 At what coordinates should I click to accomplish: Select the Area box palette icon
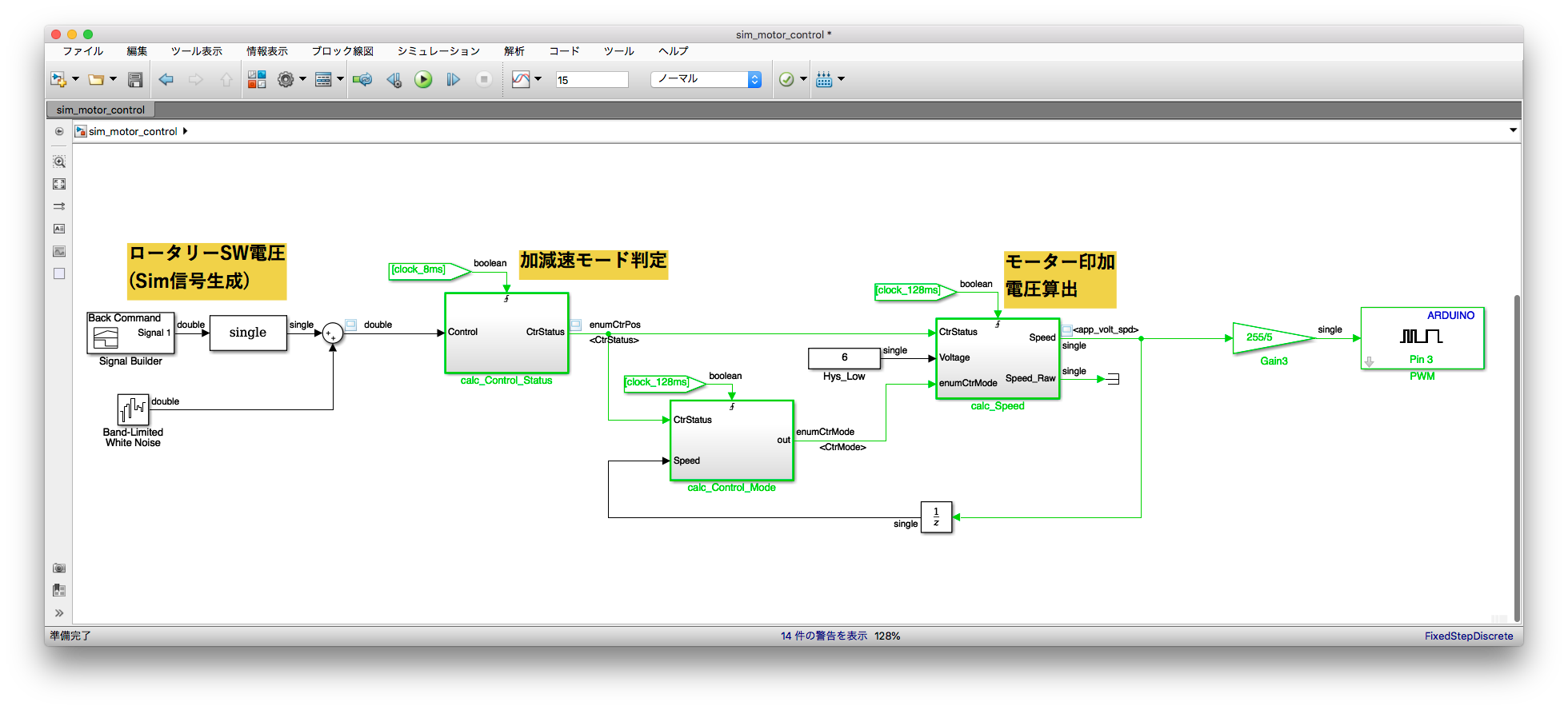click(x=59, y=273)
